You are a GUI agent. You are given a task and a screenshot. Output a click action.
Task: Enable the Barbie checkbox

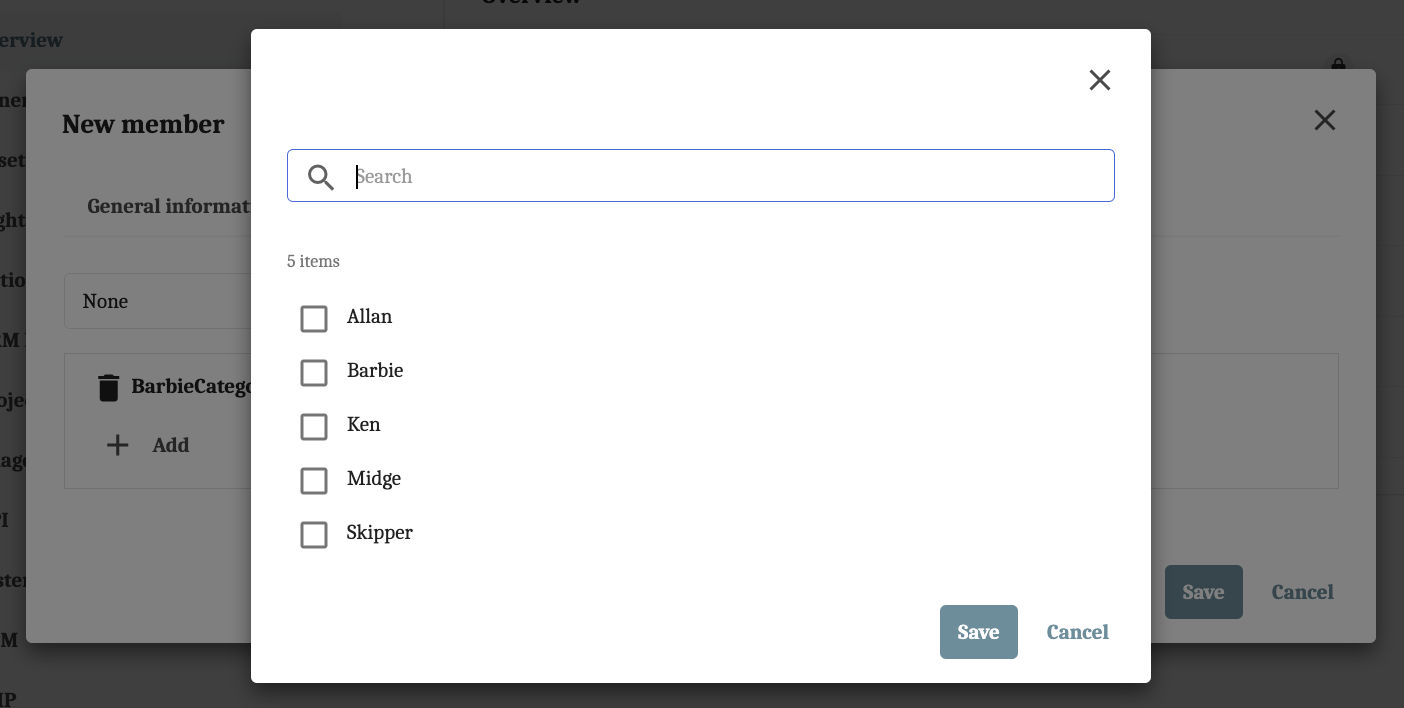tap(314, 373)
